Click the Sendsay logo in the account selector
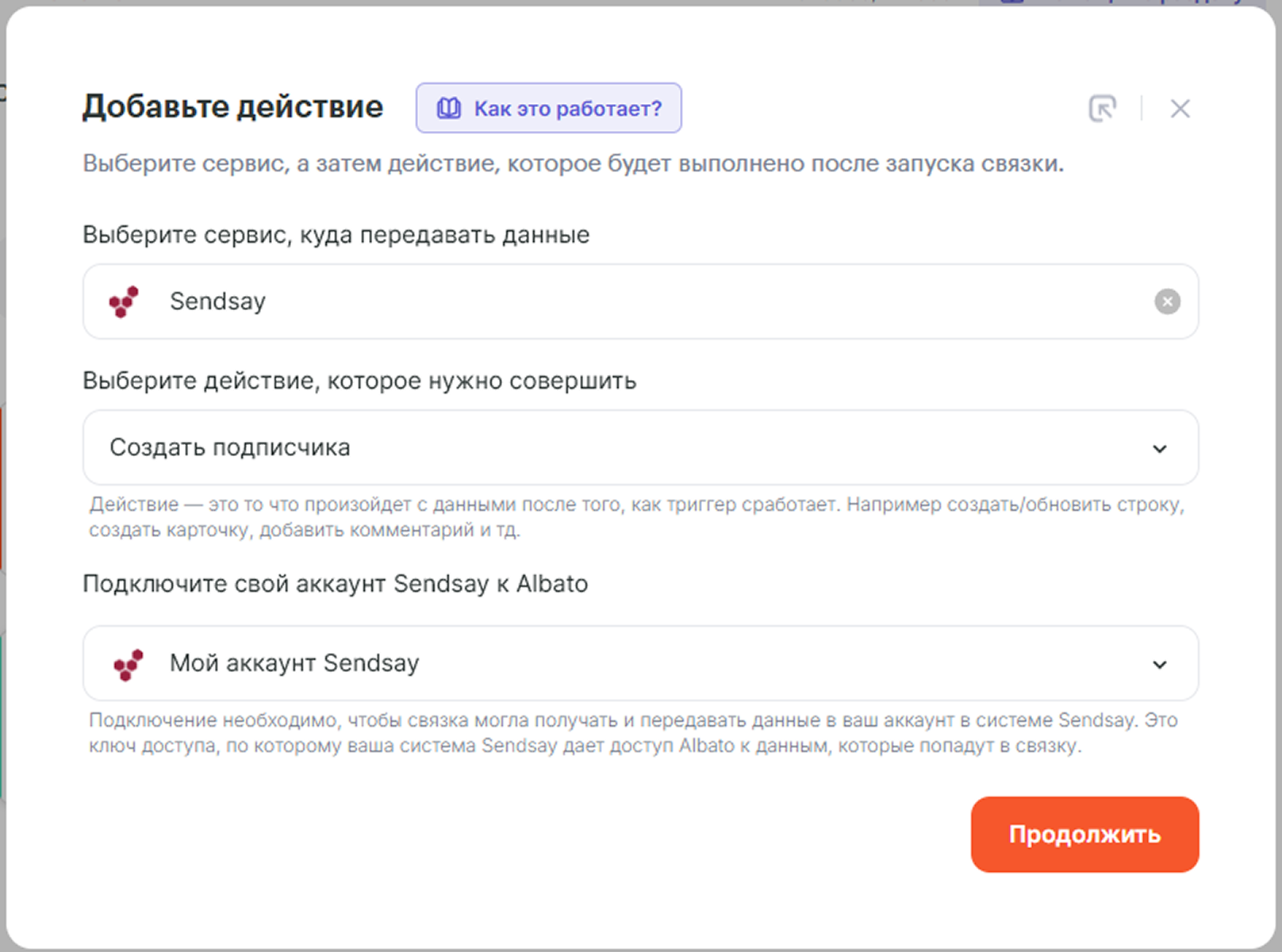This screenshot has width=1282, height=952. coord(129,664)
